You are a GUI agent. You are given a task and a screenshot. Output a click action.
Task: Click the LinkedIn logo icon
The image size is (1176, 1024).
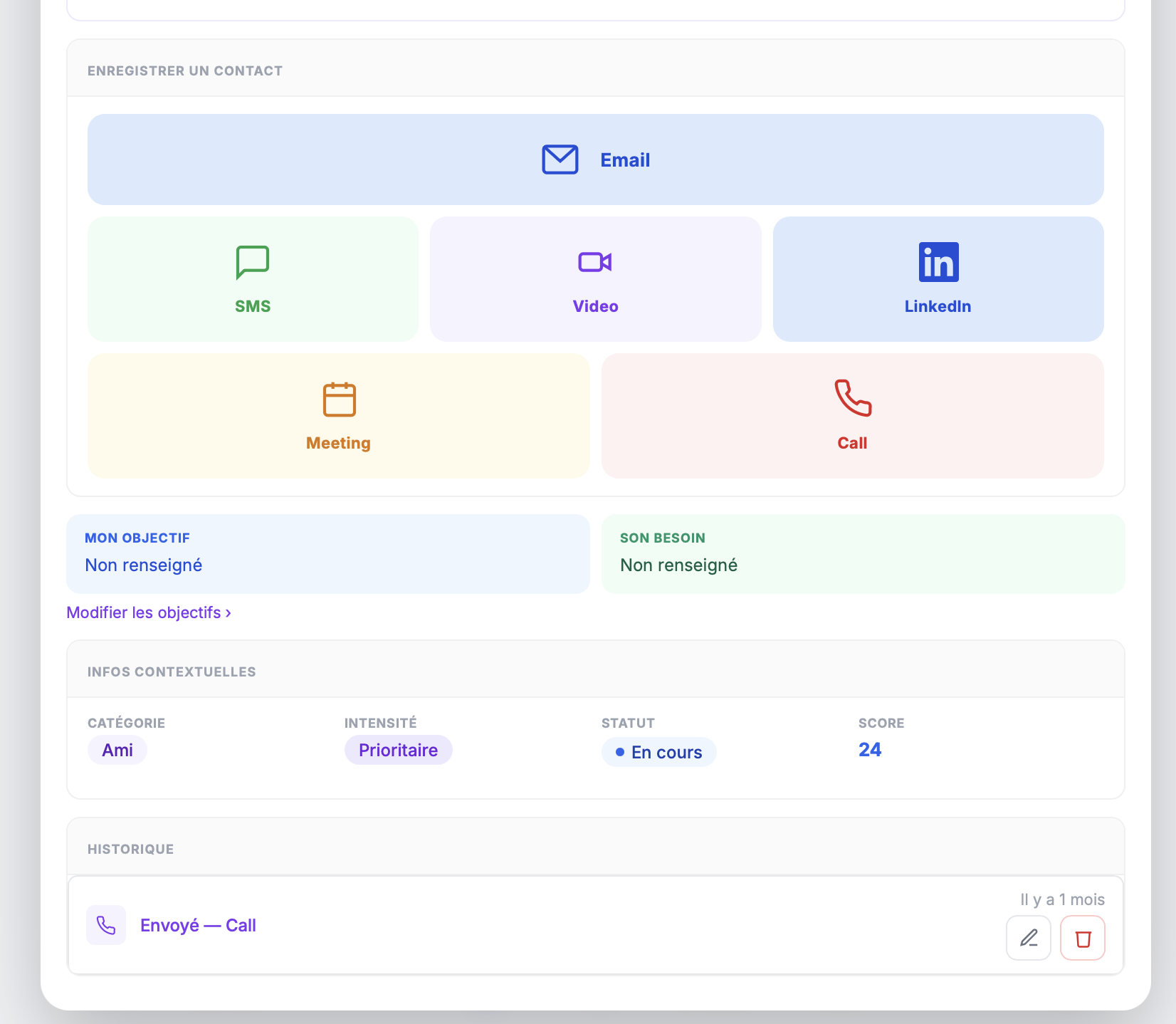tap(938, 262)
